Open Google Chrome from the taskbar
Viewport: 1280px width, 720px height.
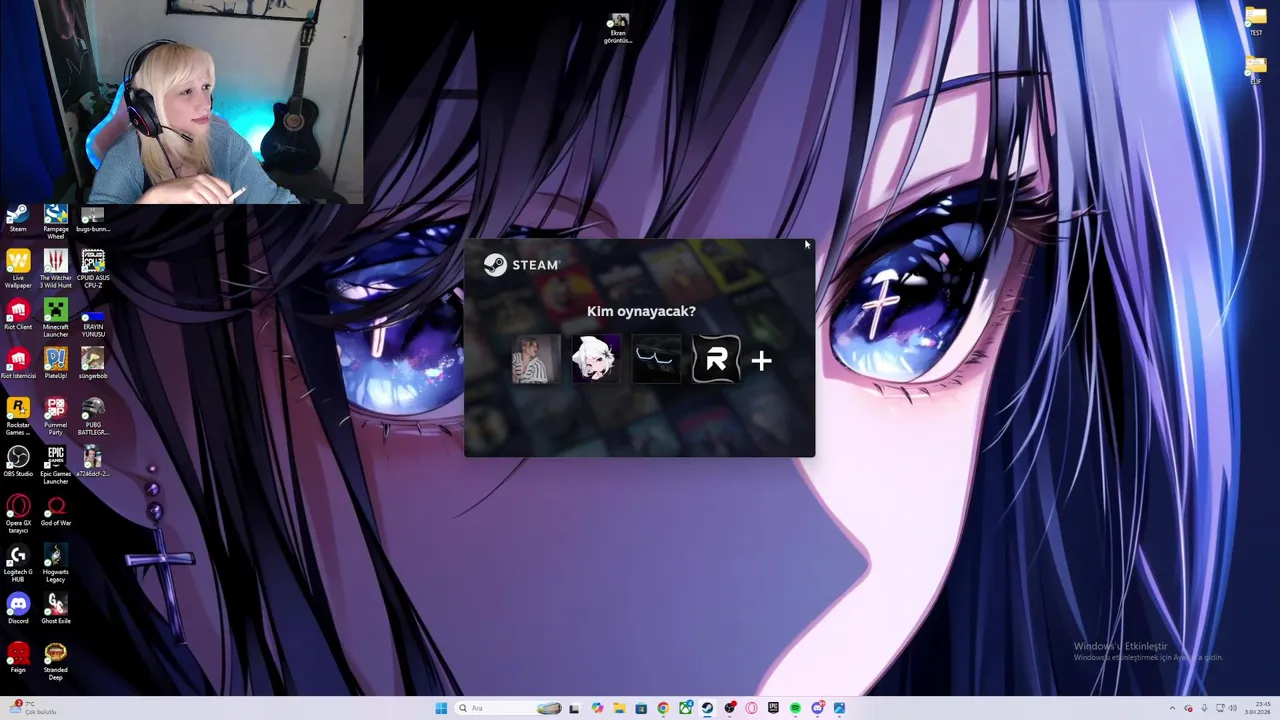[663, 708]
